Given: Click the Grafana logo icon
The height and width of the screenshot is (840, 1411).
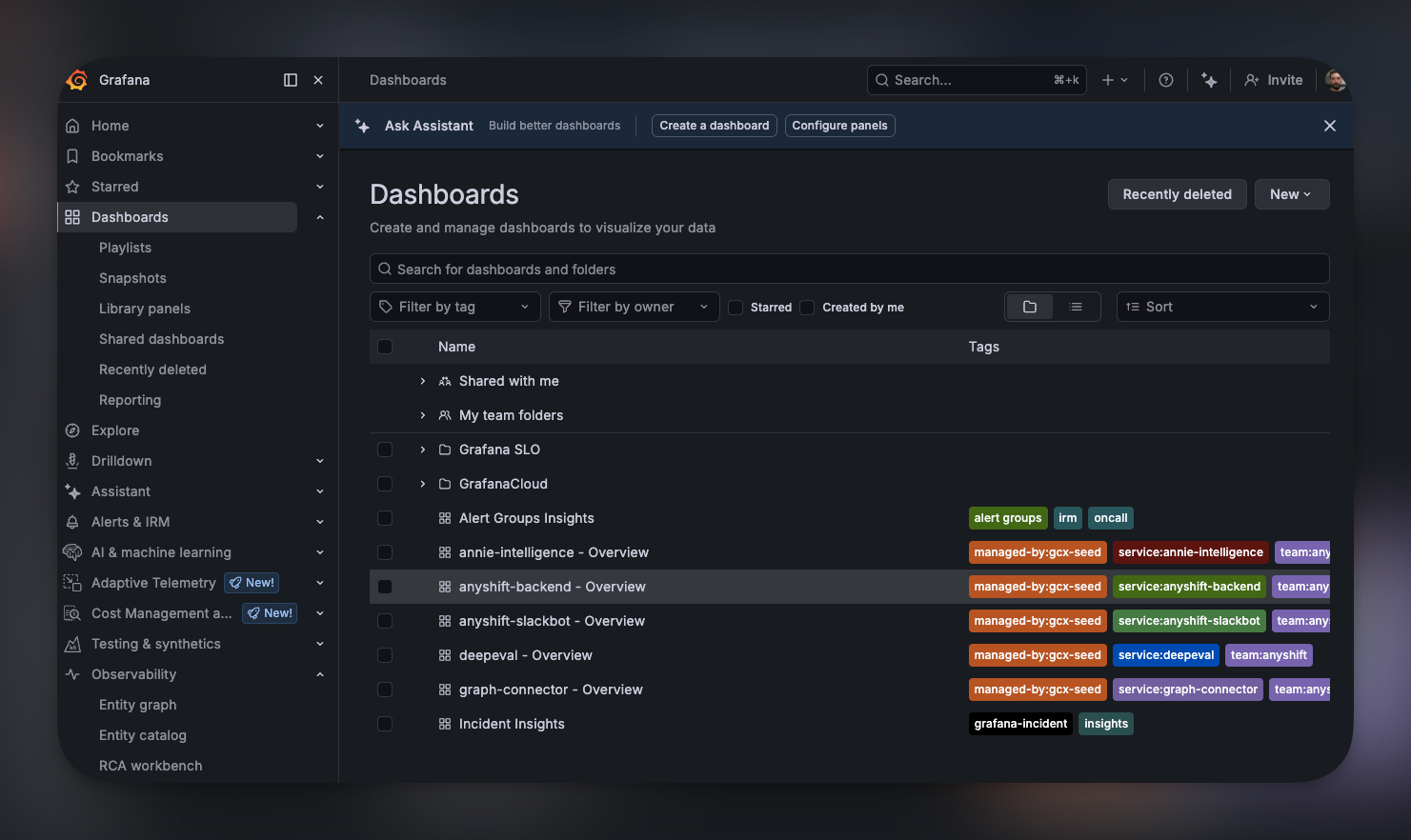Looking at the screenshot, I should pyautogui.click(x=77, y=80).
